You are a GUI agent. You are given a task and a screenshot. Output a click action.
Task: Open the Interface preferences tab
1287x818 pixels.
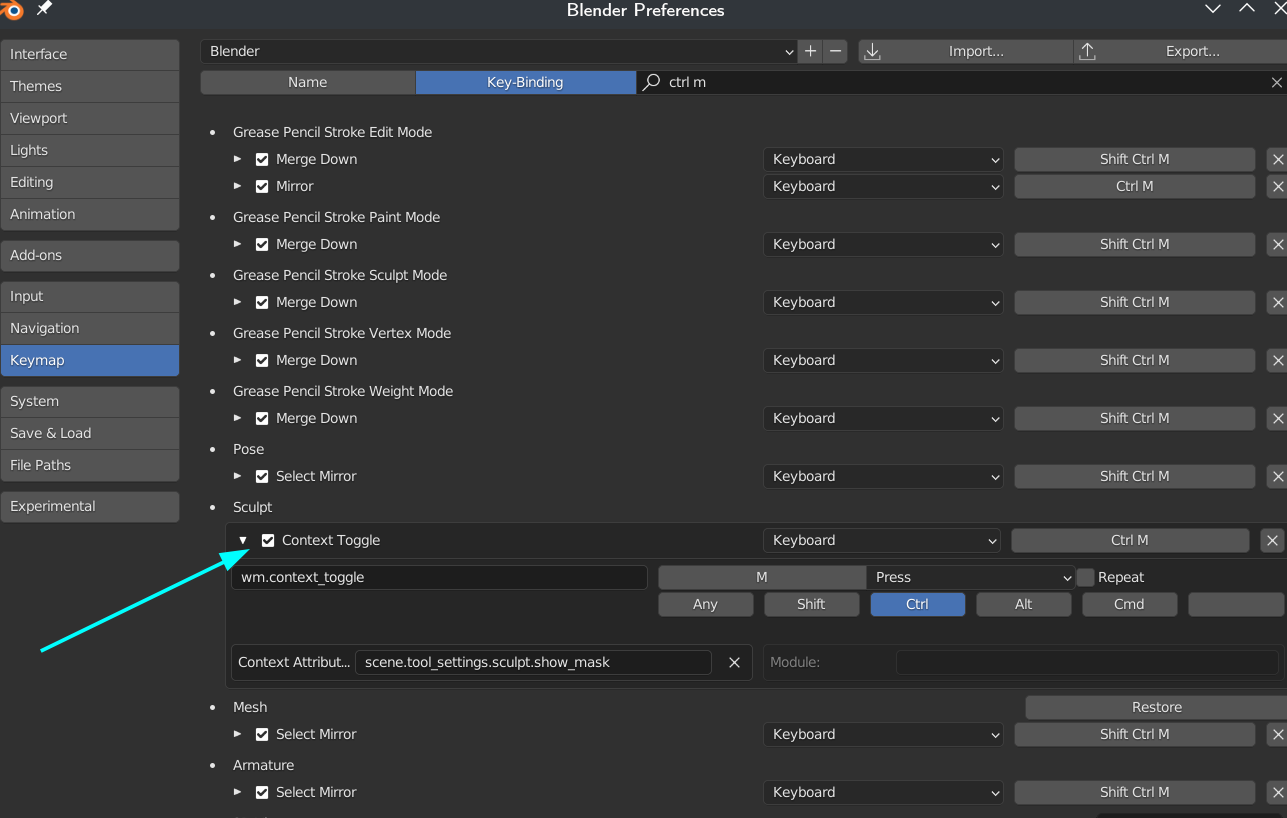tap(90, 54)
